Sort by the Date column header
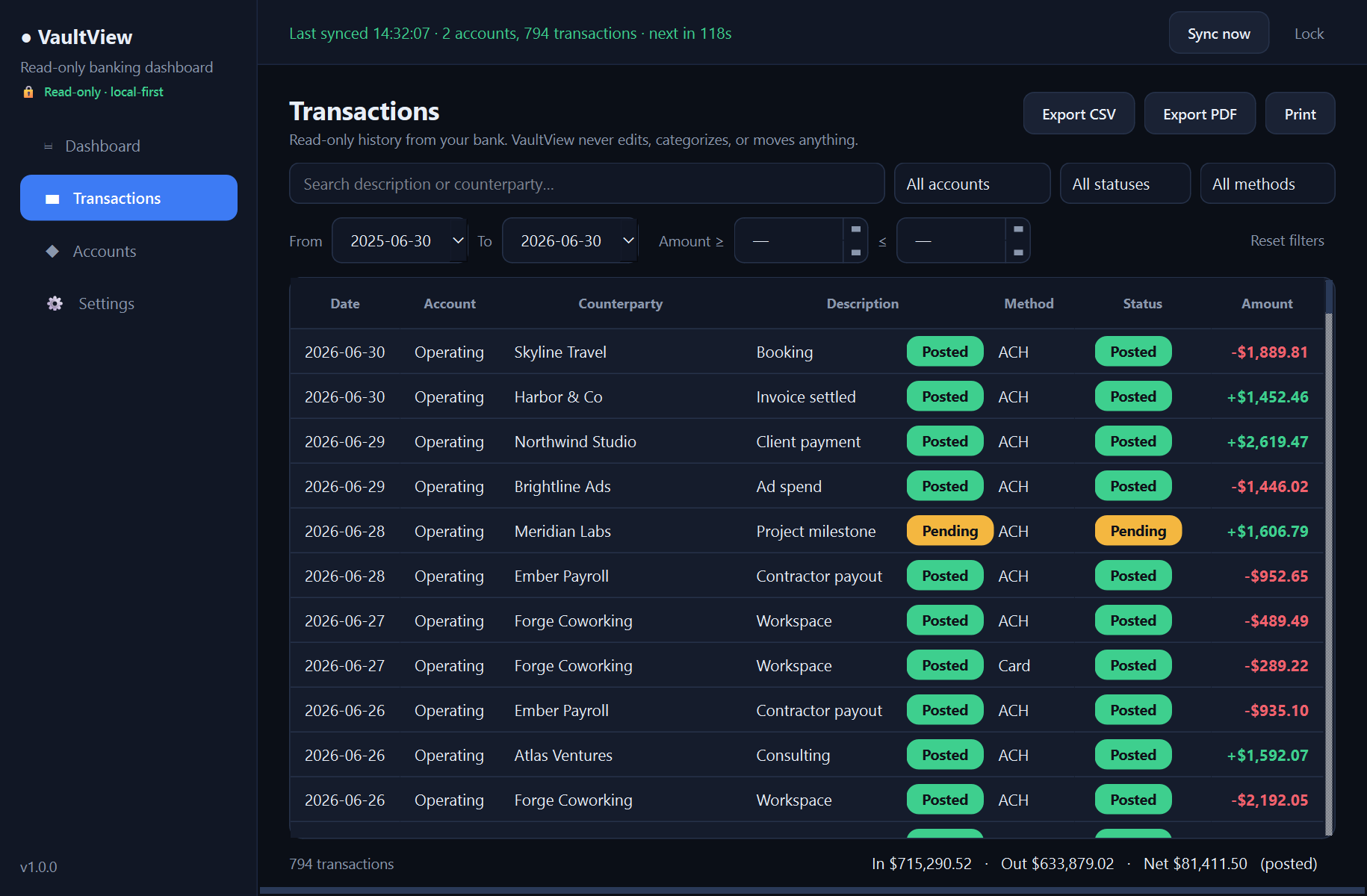 [x=345, y=303]
